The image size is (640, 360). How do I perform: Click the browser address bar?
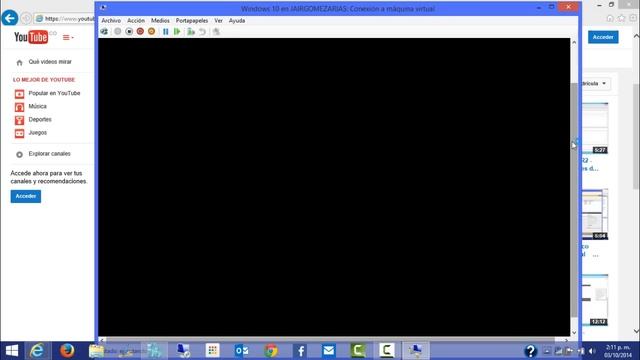point(64,19)
